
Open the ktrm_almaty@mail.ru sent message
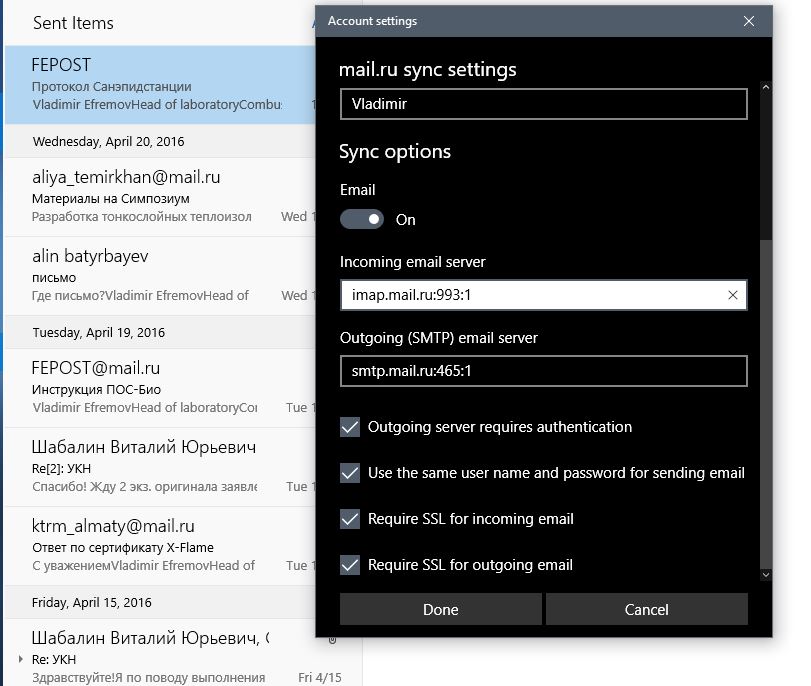click(x=160, y=545)
